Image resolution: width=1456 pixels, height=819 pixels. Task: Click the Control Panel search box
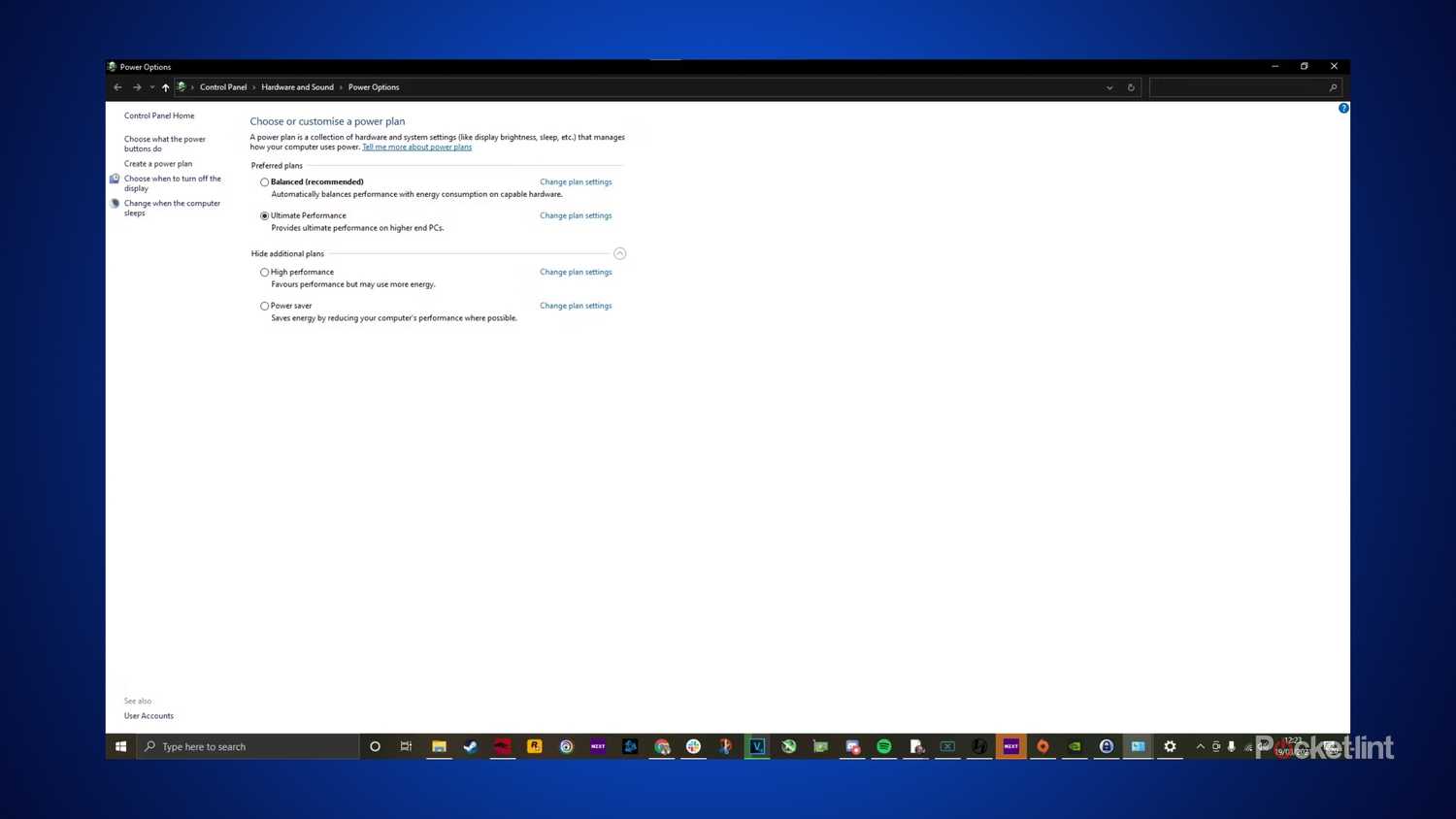1238,87
